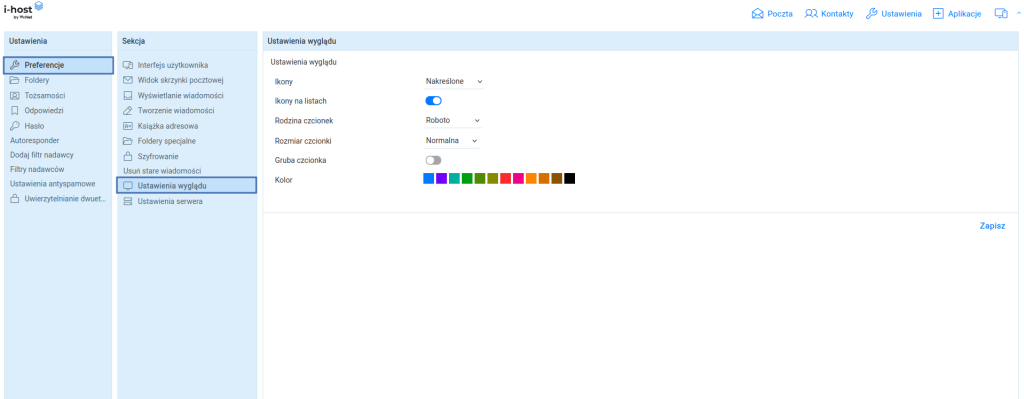This screenshot has height=399, width=1024.
Task: Open the Poczta mail section
Action: [772, 14]
